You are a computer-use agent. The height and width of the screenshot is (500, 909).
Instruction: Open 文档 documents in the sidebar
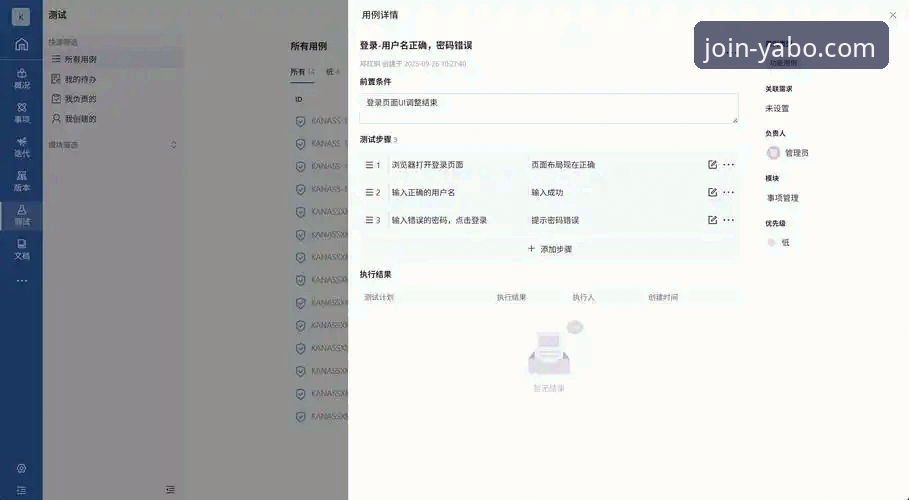click(21, 249)
